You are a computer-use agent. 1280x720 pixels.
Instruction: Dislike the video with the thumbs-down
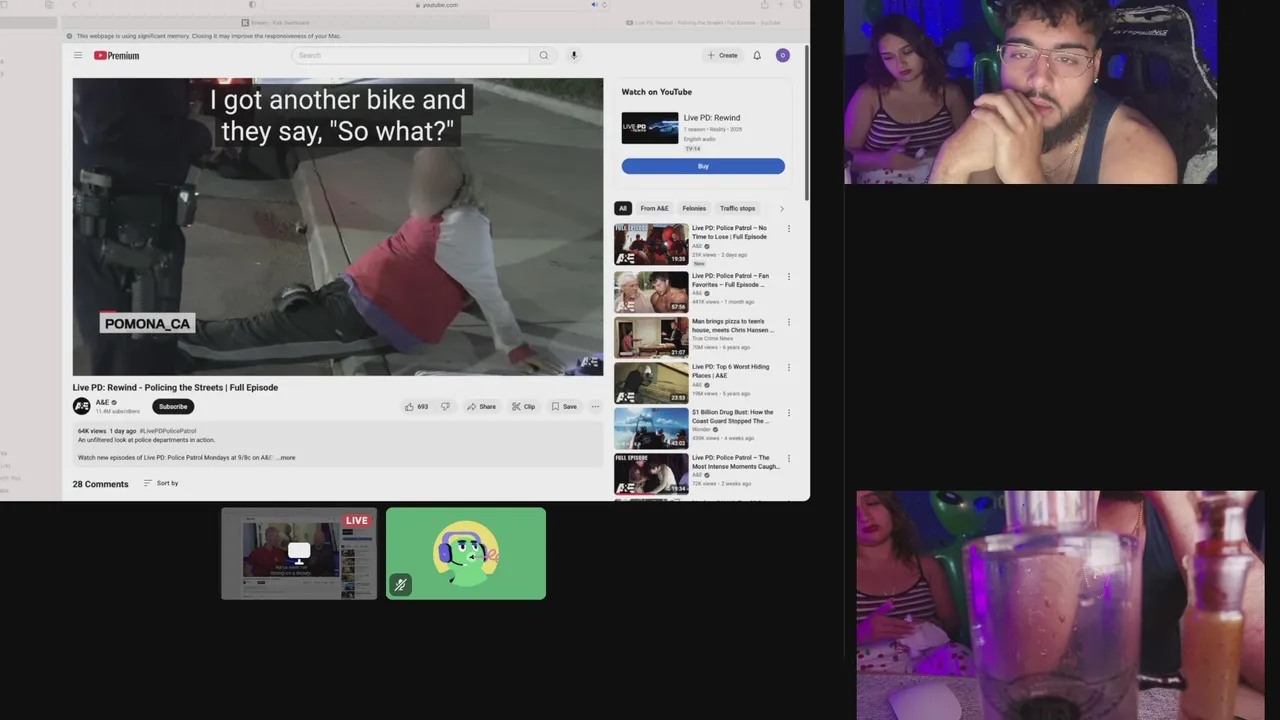(x=446, y=406)
